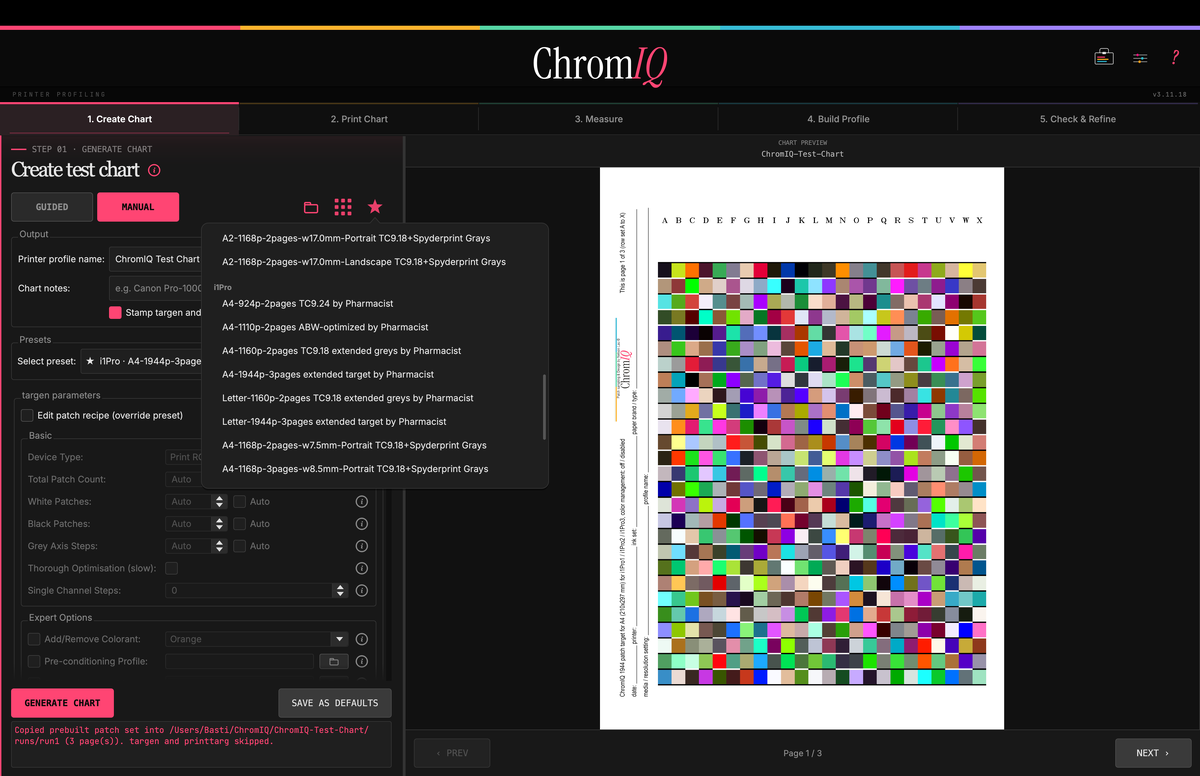
Task: Adjust Grey Axis Steps stepper arrows
Action: (x=219, y=546)
